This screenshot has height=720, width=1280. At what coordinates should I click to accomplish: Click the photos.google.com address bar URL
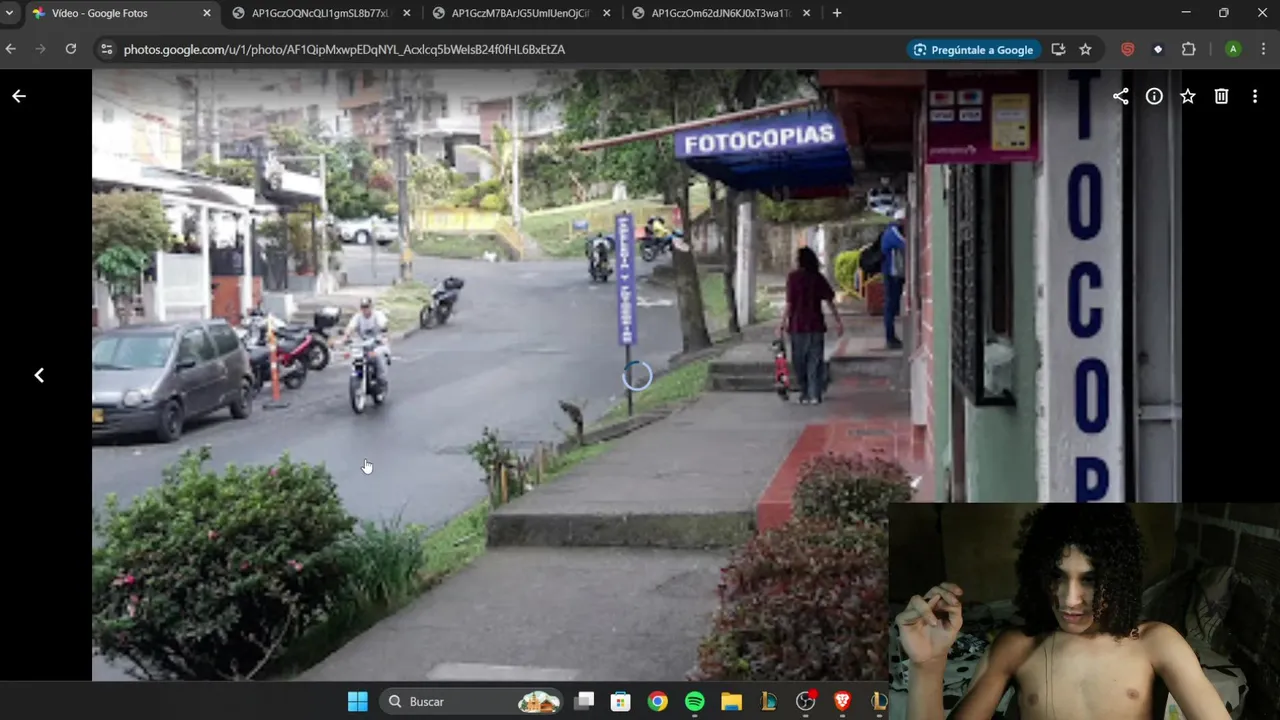[x=344, y=49]
